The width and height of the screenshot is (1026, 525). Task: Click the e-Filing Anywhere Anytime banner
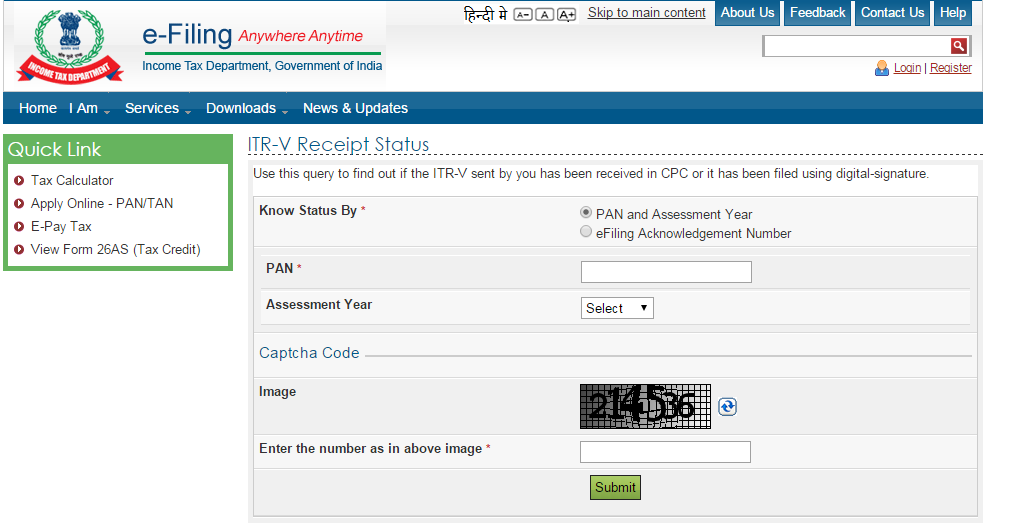click(262, 46)
